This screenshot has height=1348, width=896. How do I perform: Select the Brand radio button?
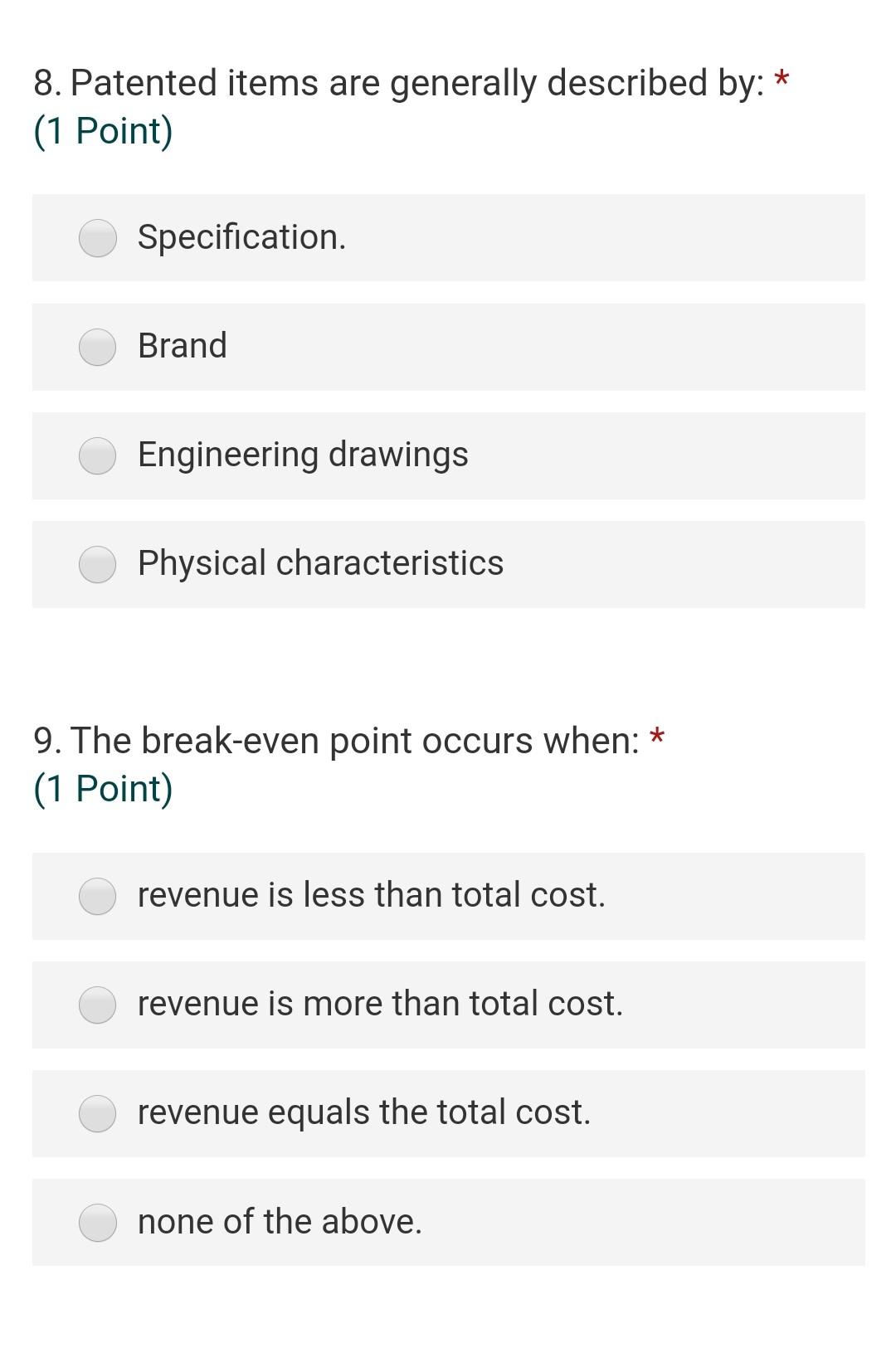97,347
